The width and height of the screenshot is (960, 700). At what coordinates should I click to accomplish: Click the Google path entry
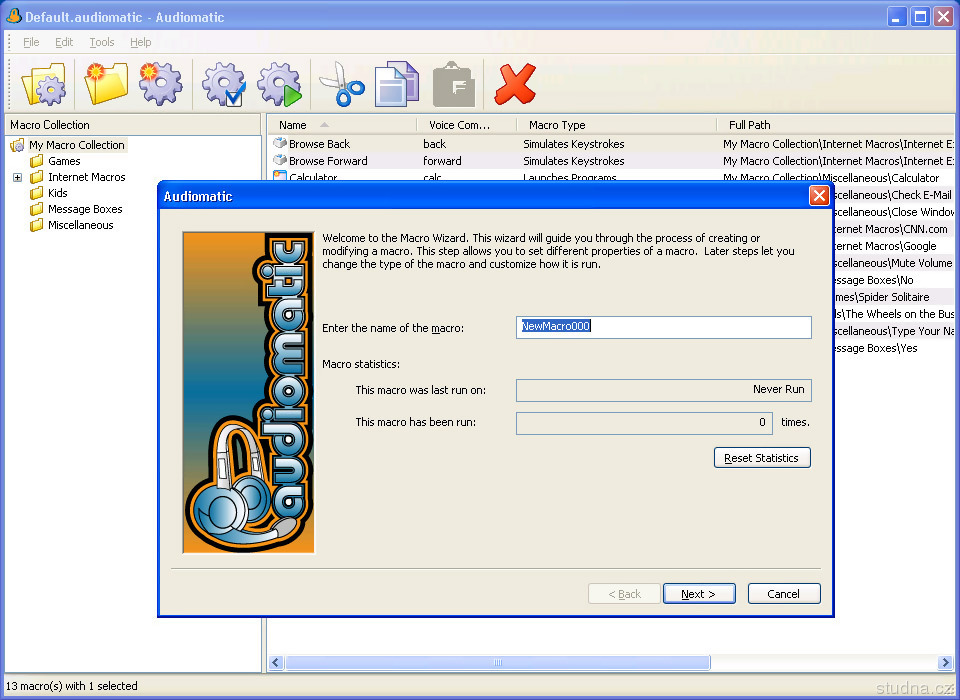point(885,246)
